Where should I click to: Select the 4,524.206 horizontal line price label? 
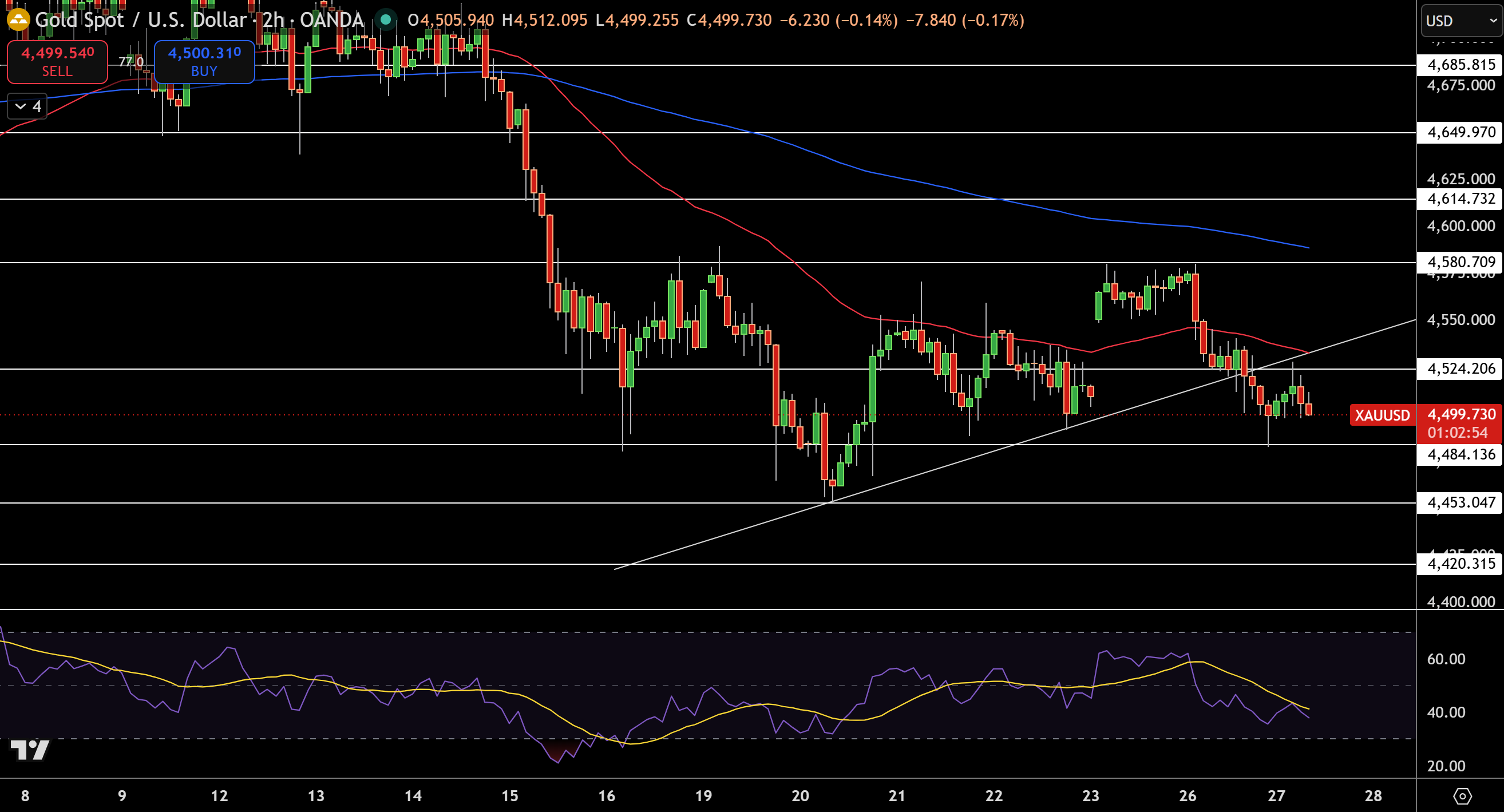click(1459, 369)
